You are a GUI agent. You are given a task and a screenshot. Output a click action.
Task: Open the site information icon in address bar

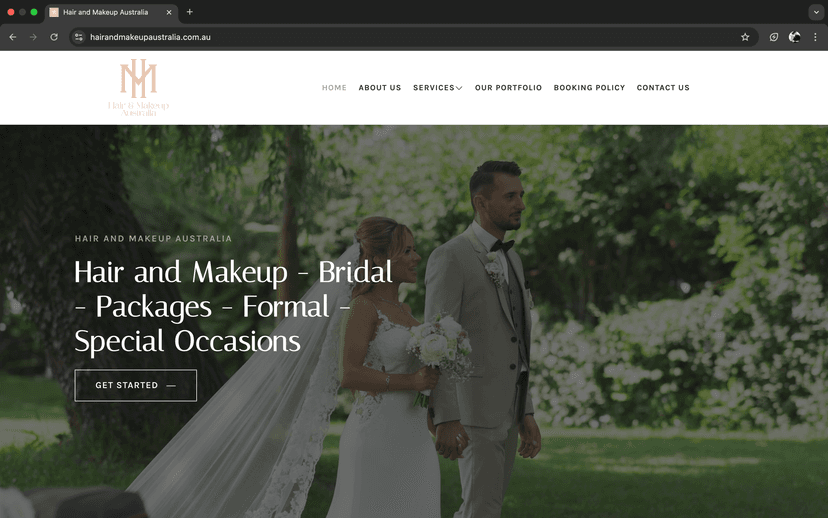(79, 37)
